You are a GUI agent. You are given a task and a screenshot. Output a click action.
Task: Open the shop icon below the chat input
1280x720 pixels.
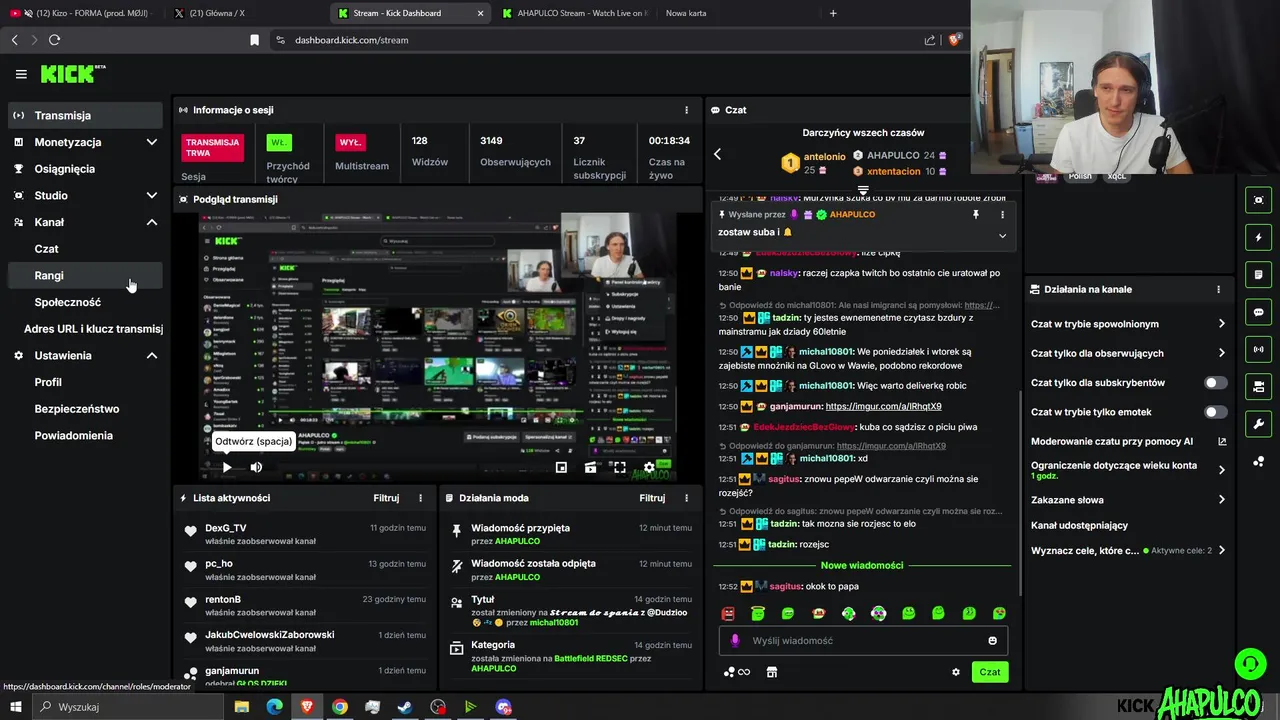[771, 672]
